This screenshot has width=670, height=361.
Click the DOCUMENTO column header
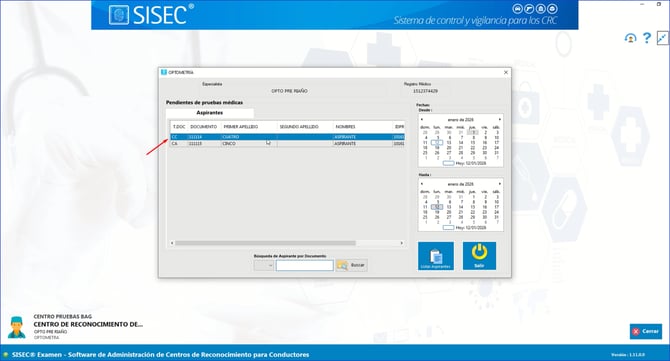coord(204,127)
